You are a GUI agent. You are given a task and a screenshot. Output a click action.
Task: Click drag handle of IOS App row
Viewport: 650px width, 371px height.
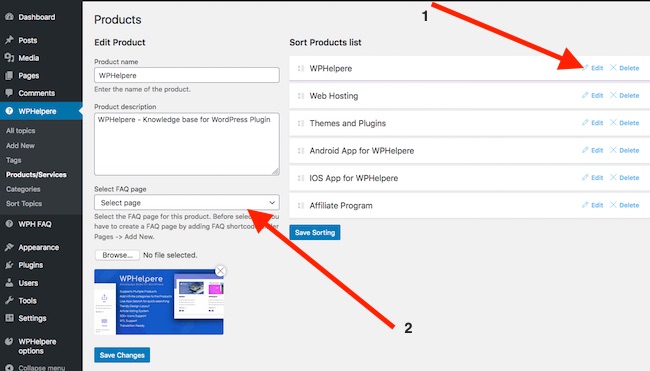pyautogui.click(x=301, y=178)
